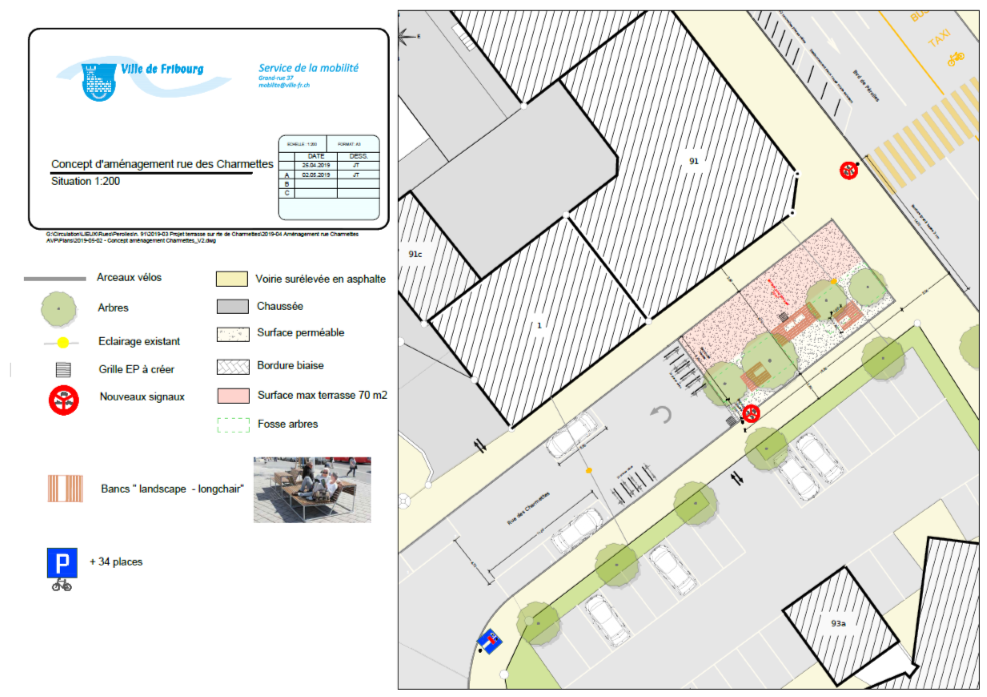Click the revision date table in the title block
Viewport: 987px width, 697px height.
click(327, 178)
